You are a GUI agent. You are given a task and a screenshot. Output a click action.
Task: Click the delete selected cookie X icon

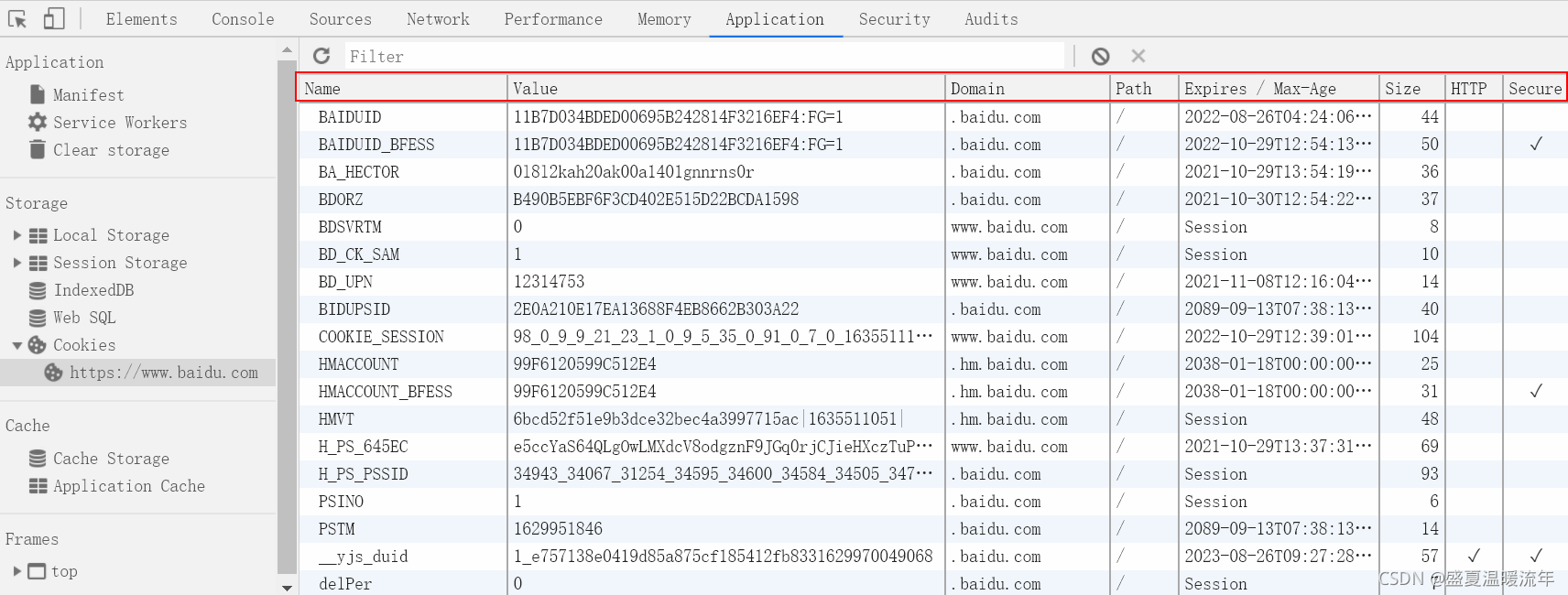(x=1138, y=56)
